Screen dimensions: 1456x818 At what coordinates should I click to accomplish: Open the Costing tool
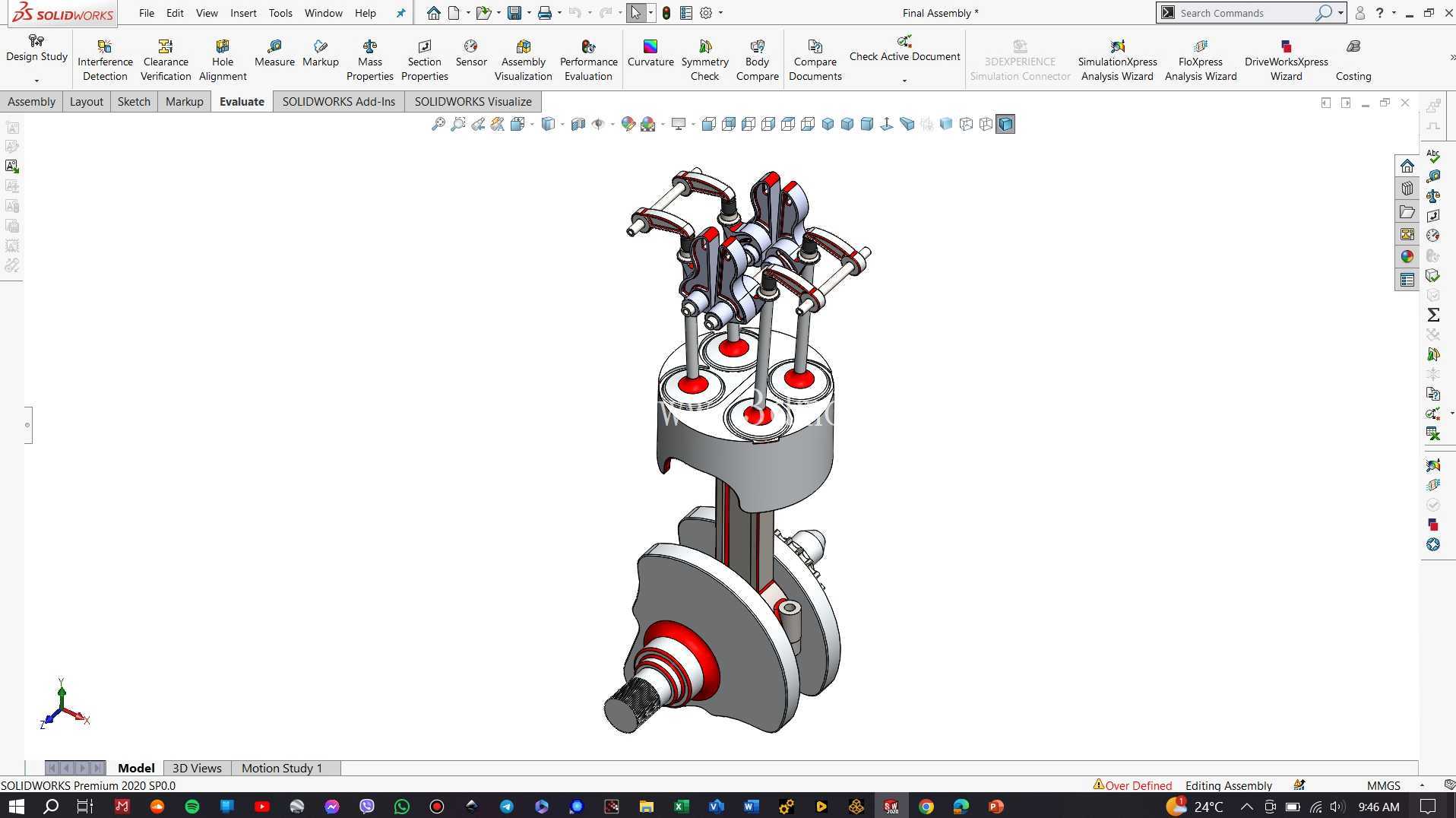[x=1353, y=60]
